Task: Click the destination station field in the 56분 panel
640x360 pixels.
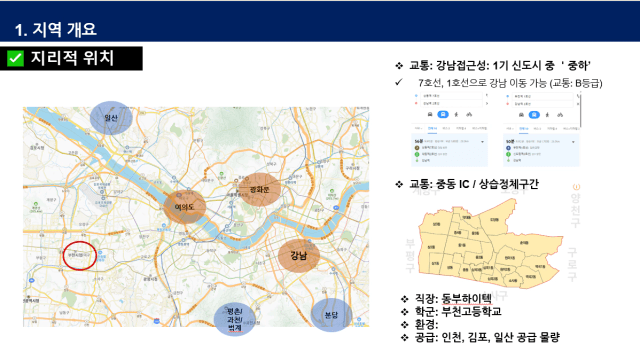Action: pos(451,104)
